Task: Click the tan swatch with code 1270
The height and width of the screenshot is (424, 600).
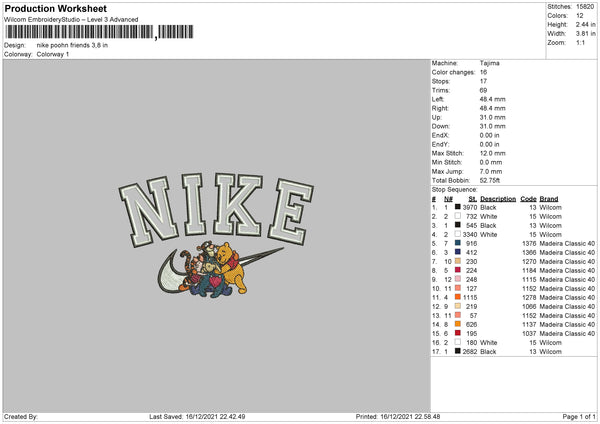Action: [458, 261]
